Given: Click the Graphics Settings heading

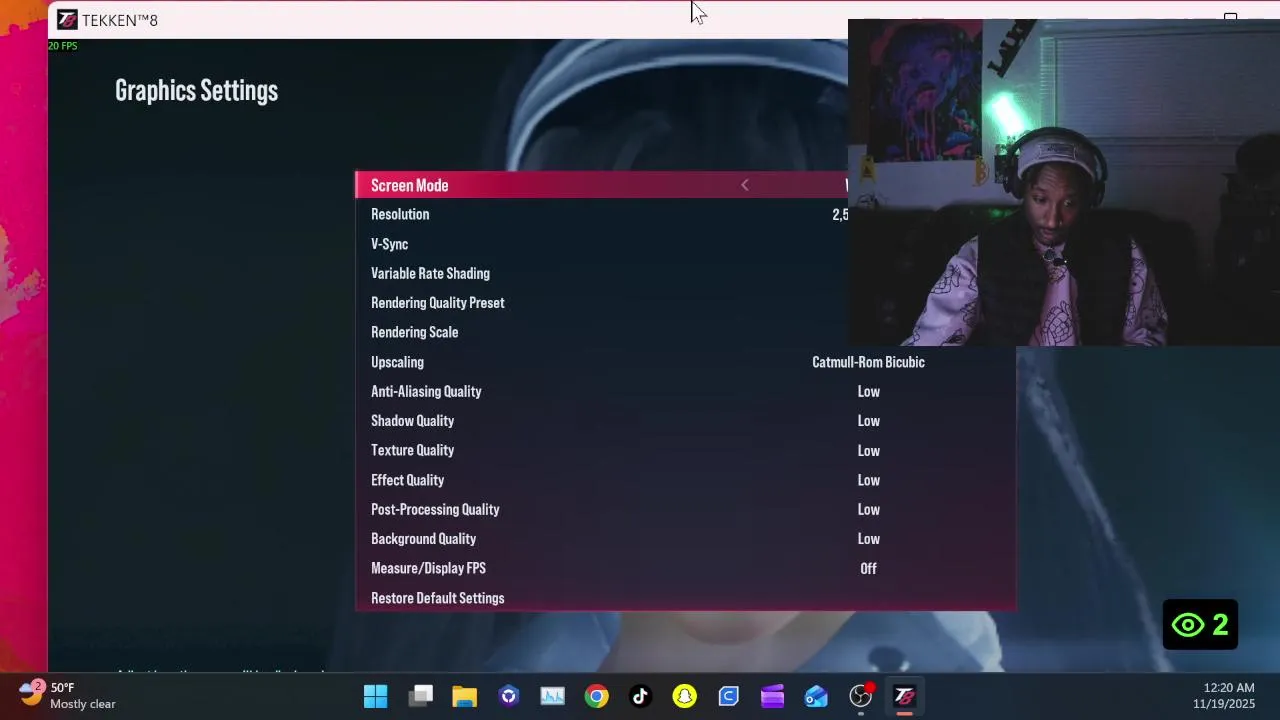Looking at the screenshot, I should click(196, 91).
